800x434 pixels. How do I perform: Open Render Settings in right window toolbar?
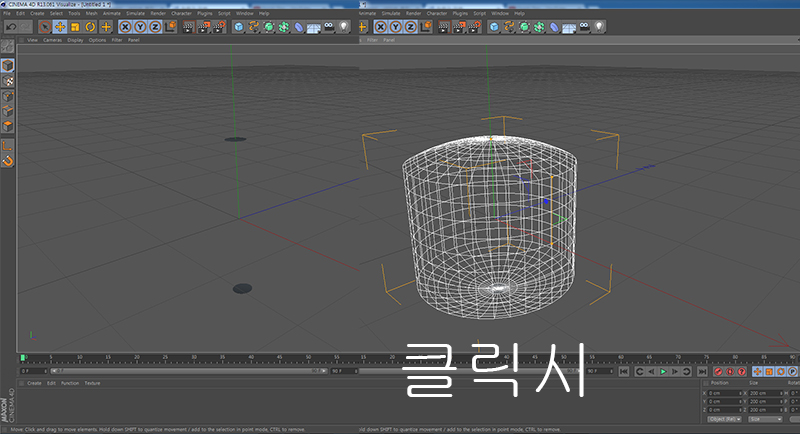coord(474,27)
